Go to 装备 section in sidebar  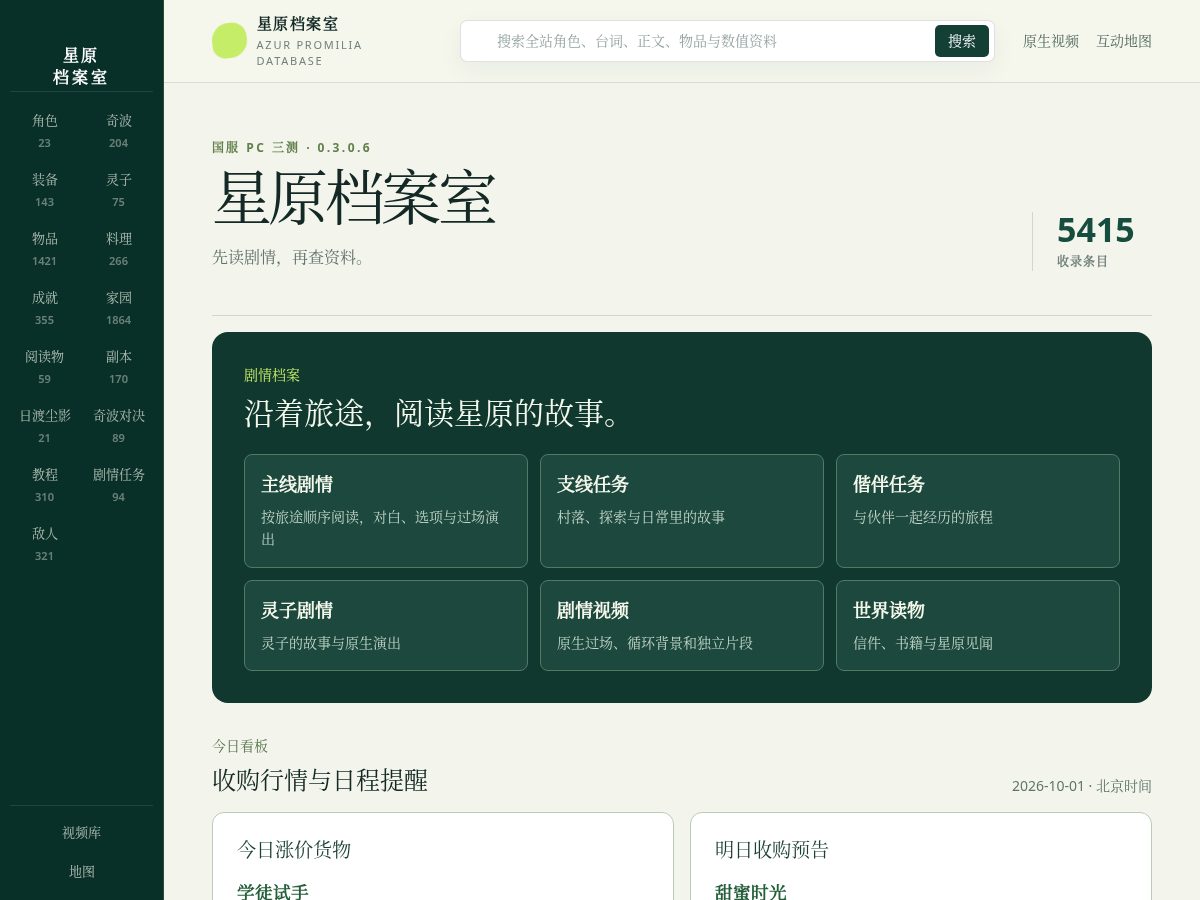pos(45,190)
